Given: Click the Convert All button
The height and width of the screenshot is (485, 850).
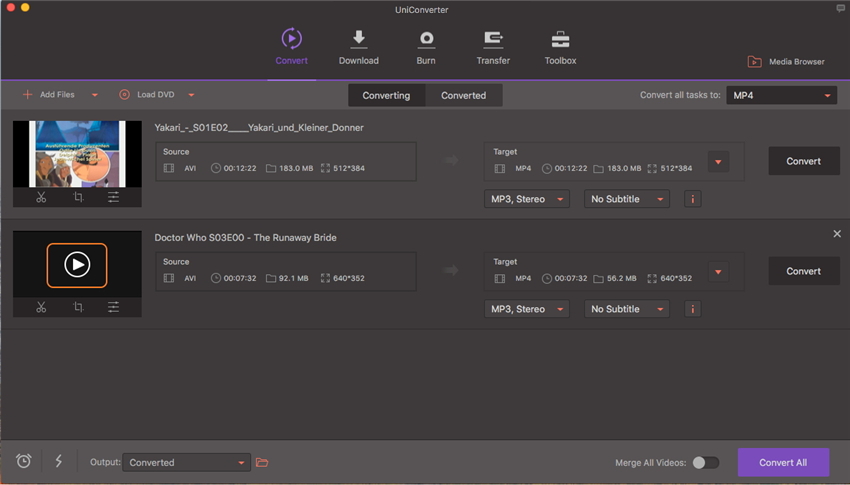Looking at the screenshot, I should point(783,462).
